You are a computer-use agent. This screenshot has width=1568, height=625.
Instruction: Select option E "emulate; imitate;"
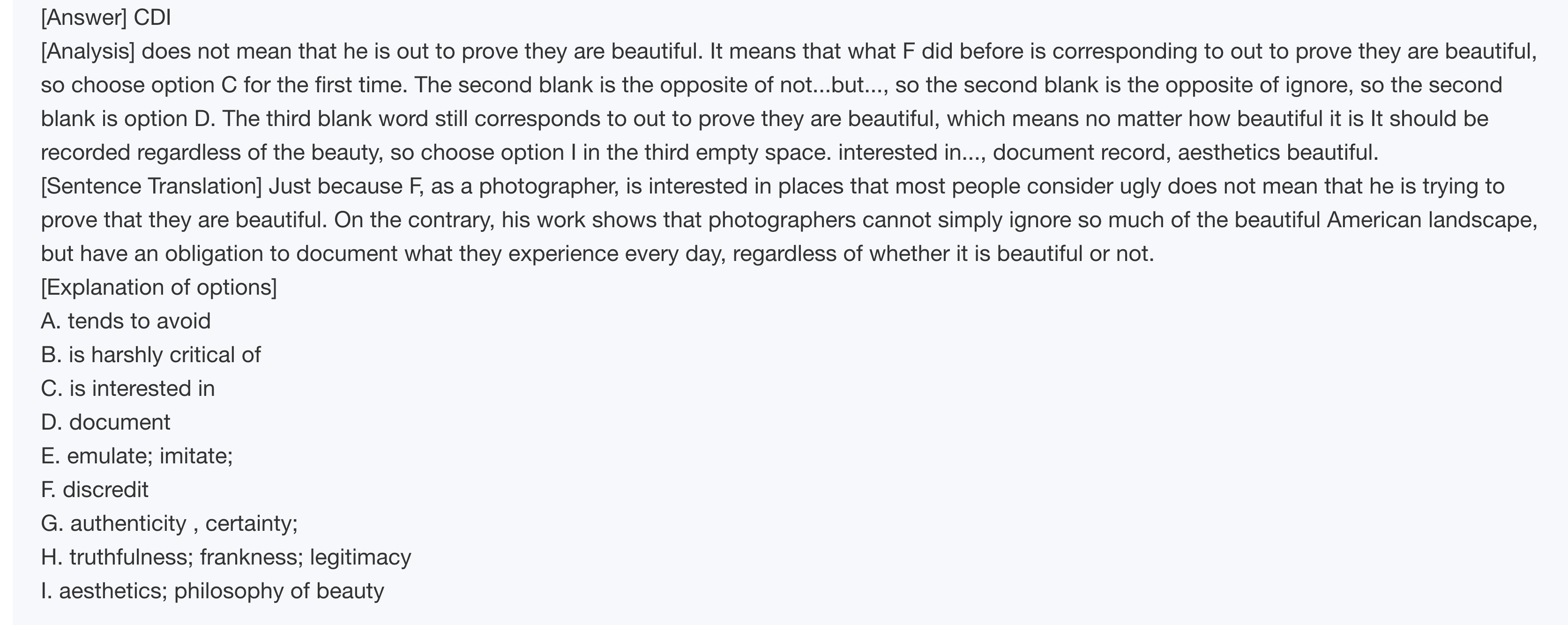coord(137,456)
